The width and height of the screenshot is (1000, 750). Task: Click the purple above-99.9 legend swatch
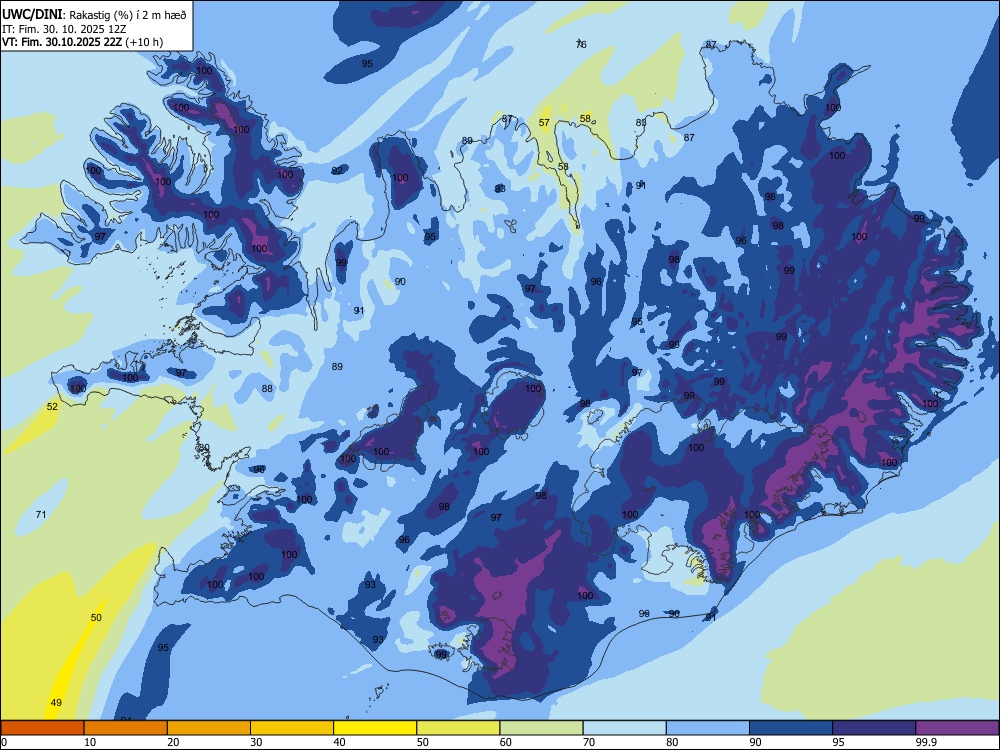tap(957, 728)
